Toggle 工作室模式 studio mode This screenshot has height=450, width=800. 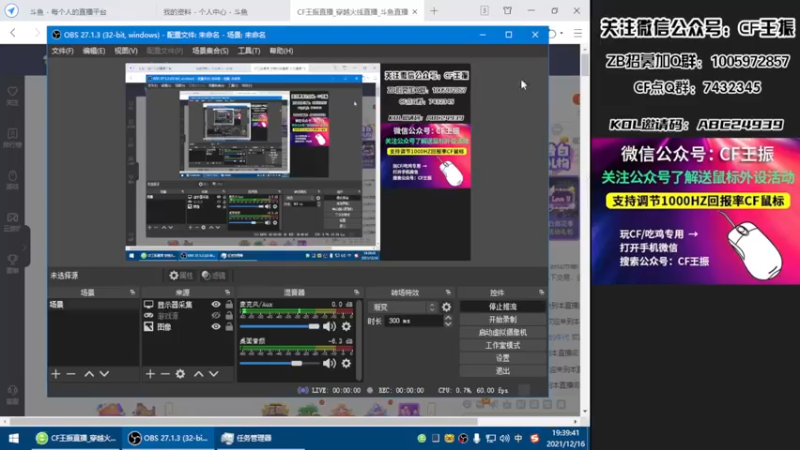[x=503, y=345]
